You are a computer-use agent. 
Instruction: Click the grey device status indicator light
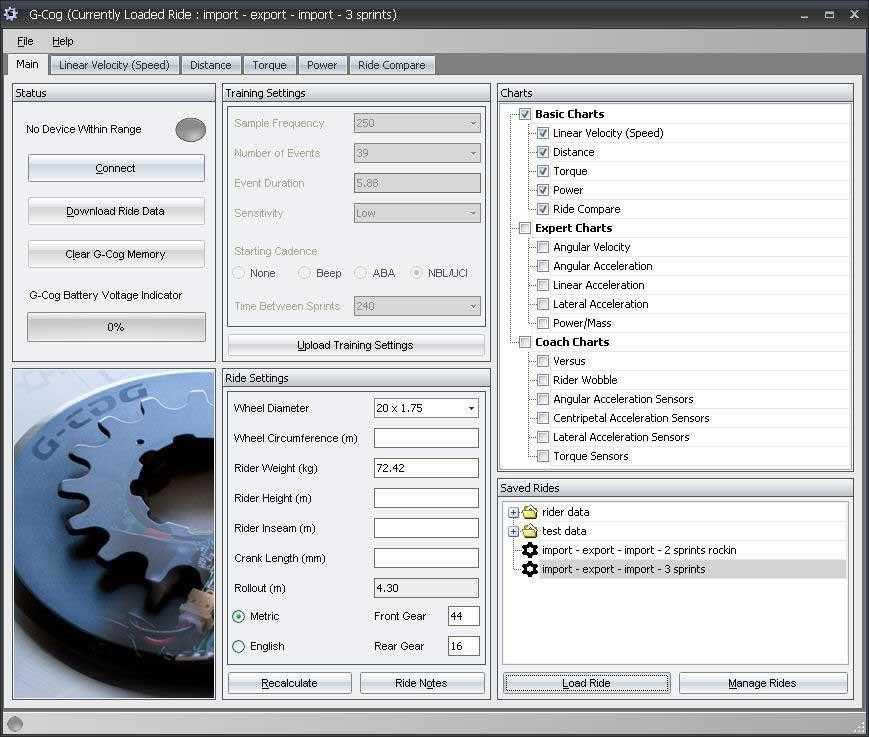pos(190,130)
